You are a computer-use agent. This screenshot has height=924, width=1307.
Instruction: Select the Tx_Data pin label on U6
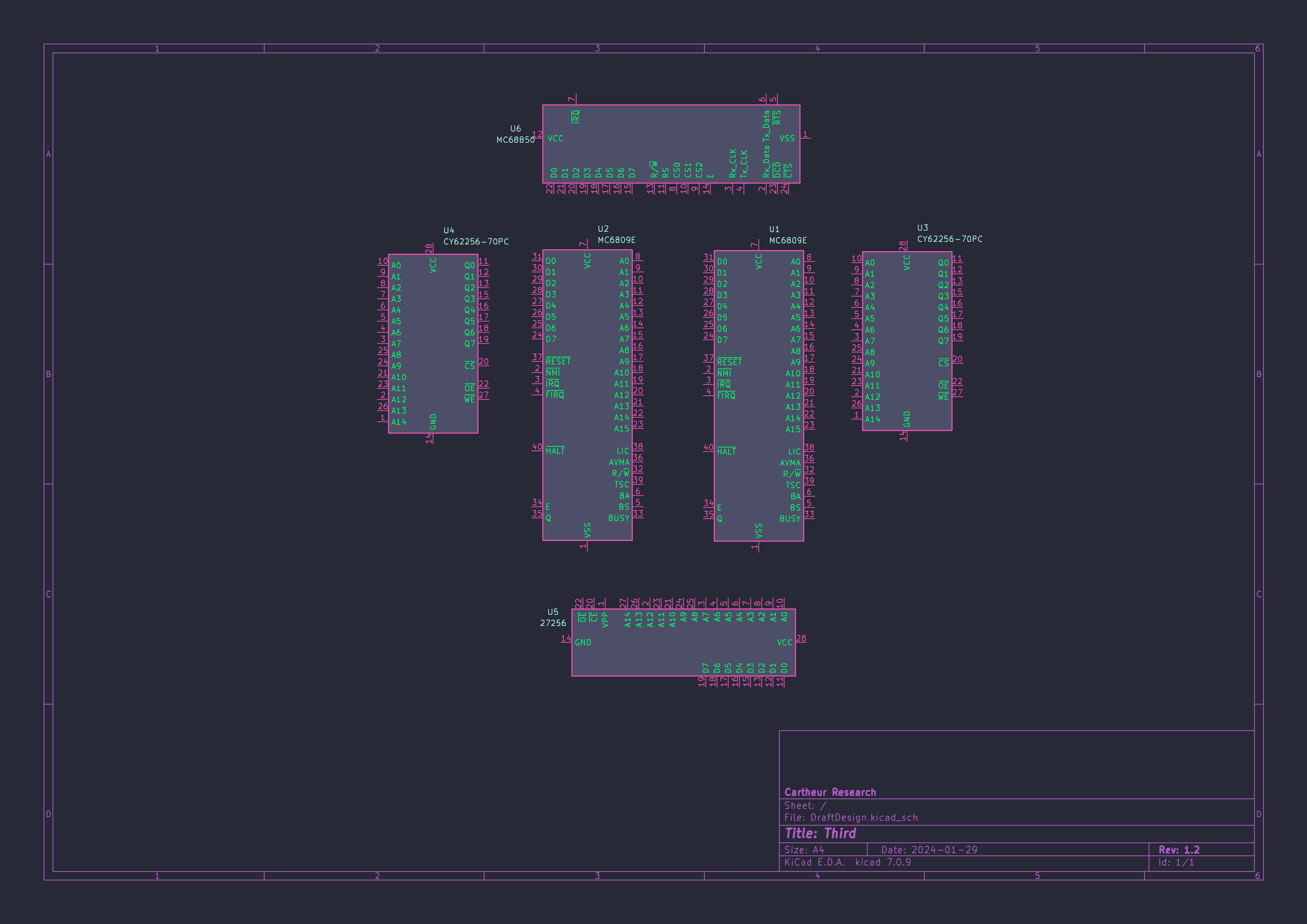tap(766, 126)
